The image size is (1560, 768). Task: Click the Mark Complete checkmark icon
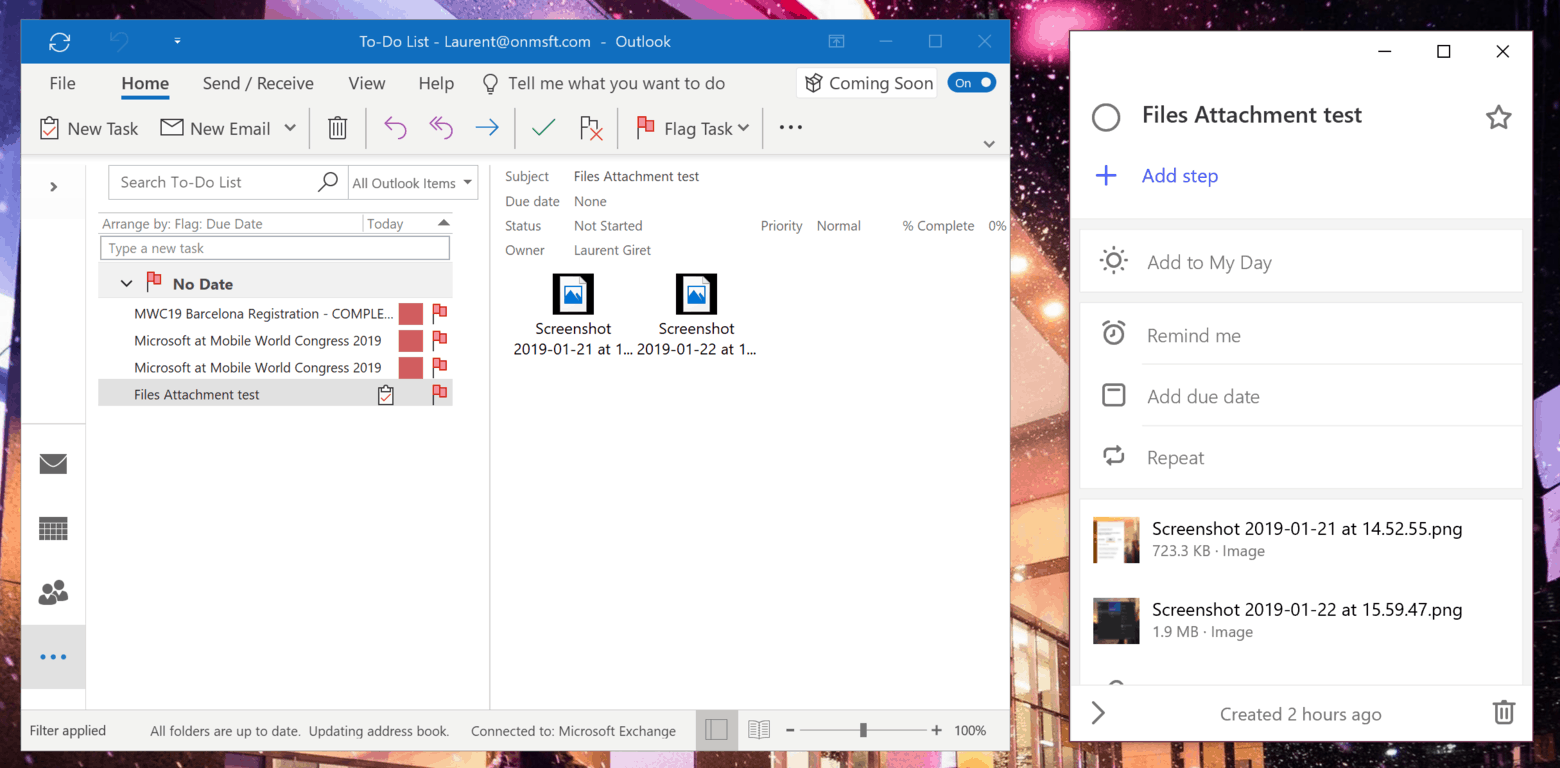tap(543, 128)
